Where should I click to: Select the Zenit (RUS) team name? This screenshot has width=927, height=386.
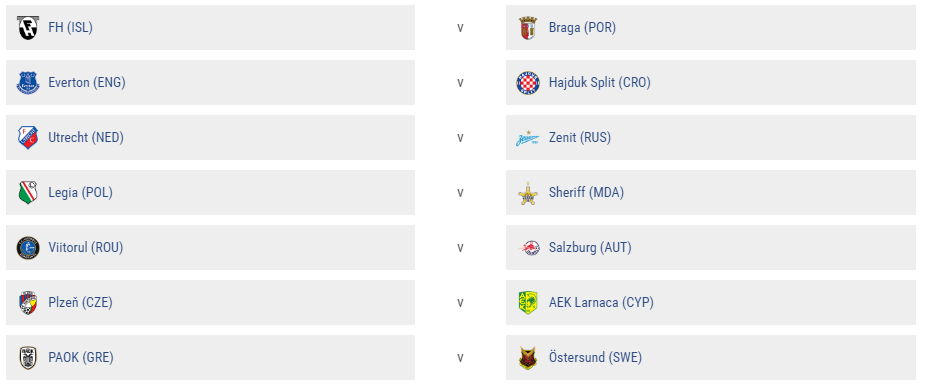point(580,138)
